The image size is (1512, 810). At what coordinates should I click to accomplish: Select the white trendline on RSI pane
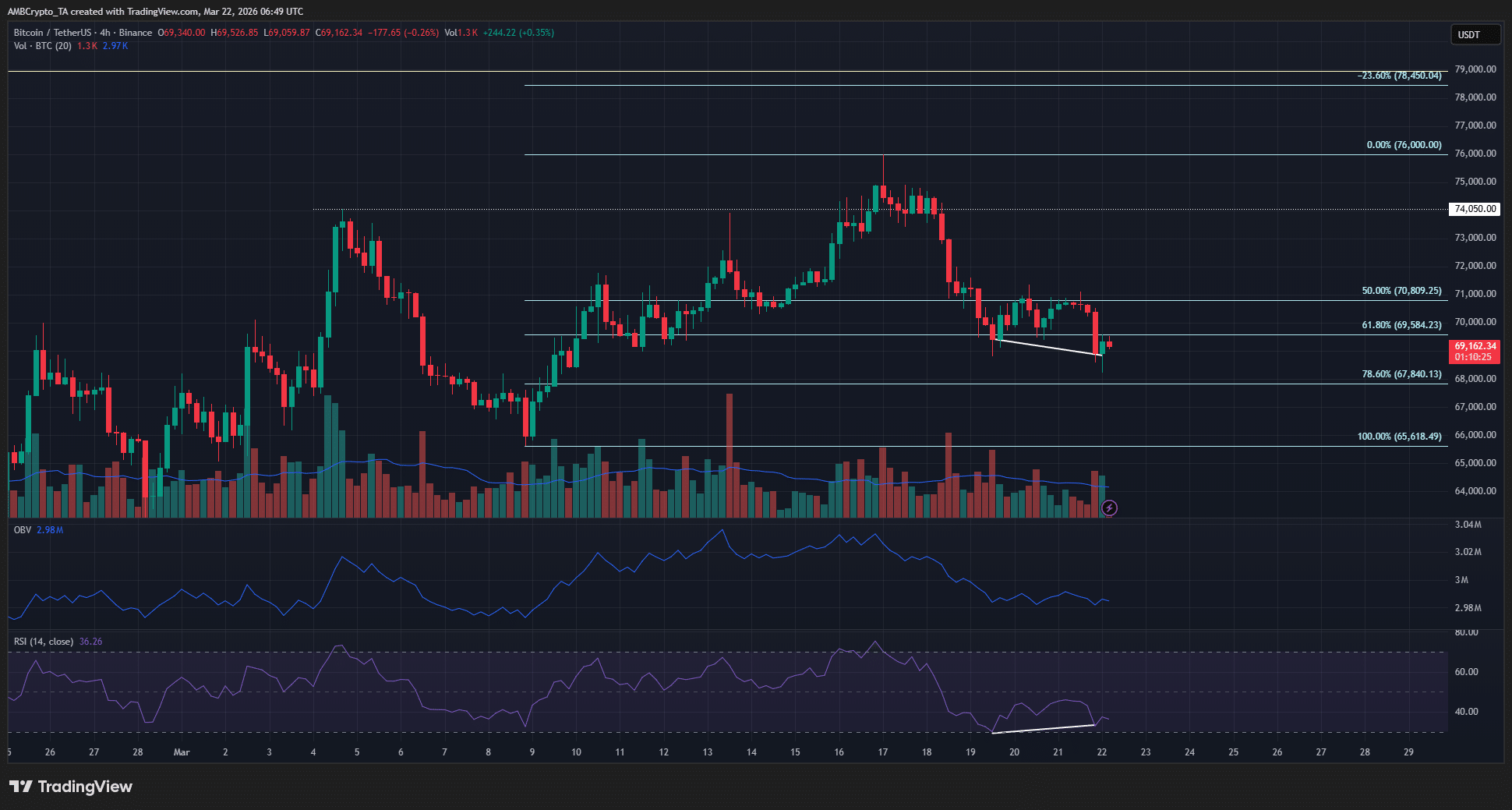1043,730
